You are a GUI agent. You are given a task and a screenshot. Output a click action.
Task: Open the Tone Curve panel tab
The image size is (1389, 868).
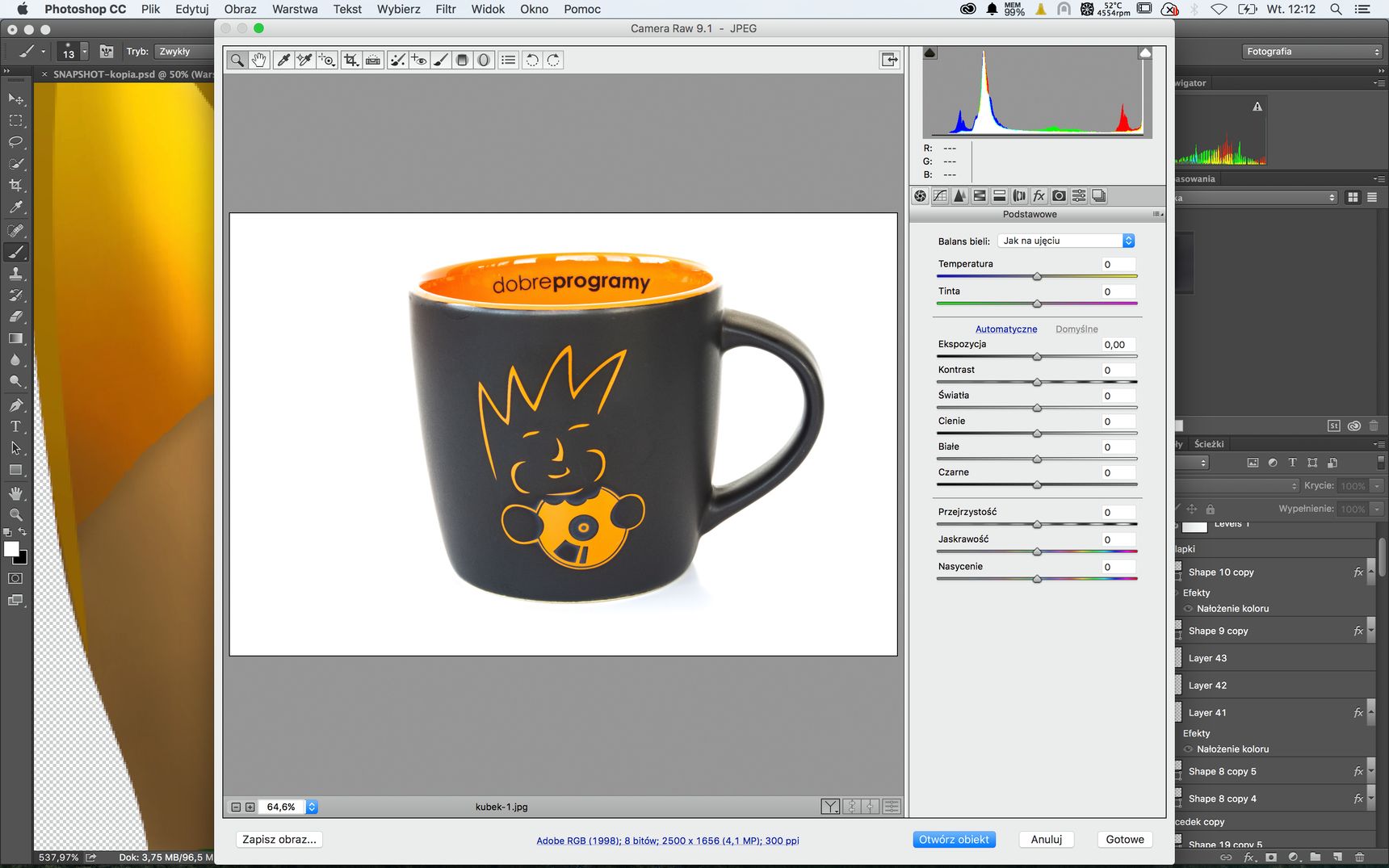tap(940, 195)
